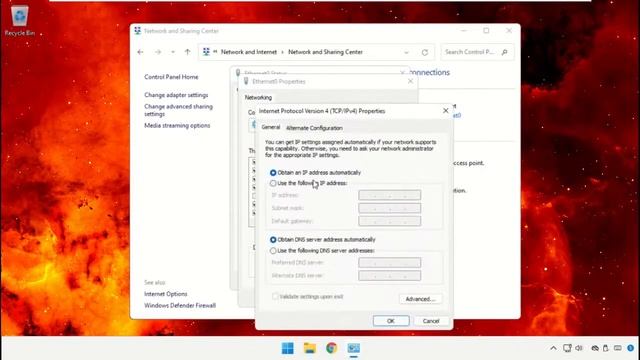Open Change advanced sharing settings link

pyautogui.click(x=178, y=110)
